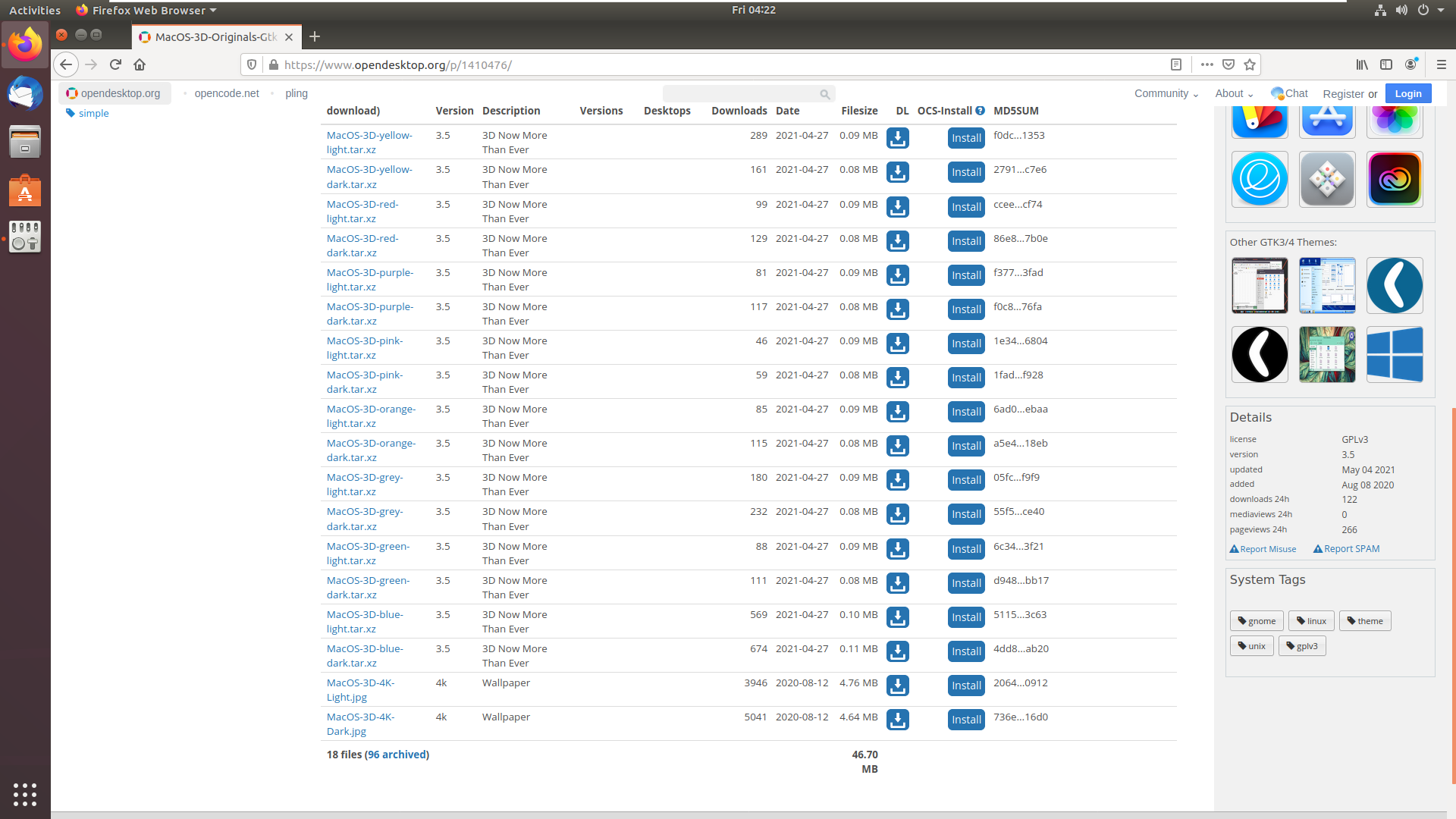The image size is (1456, 819).
Task: Show Applications grid in dock
Action: tap(25, 794)
